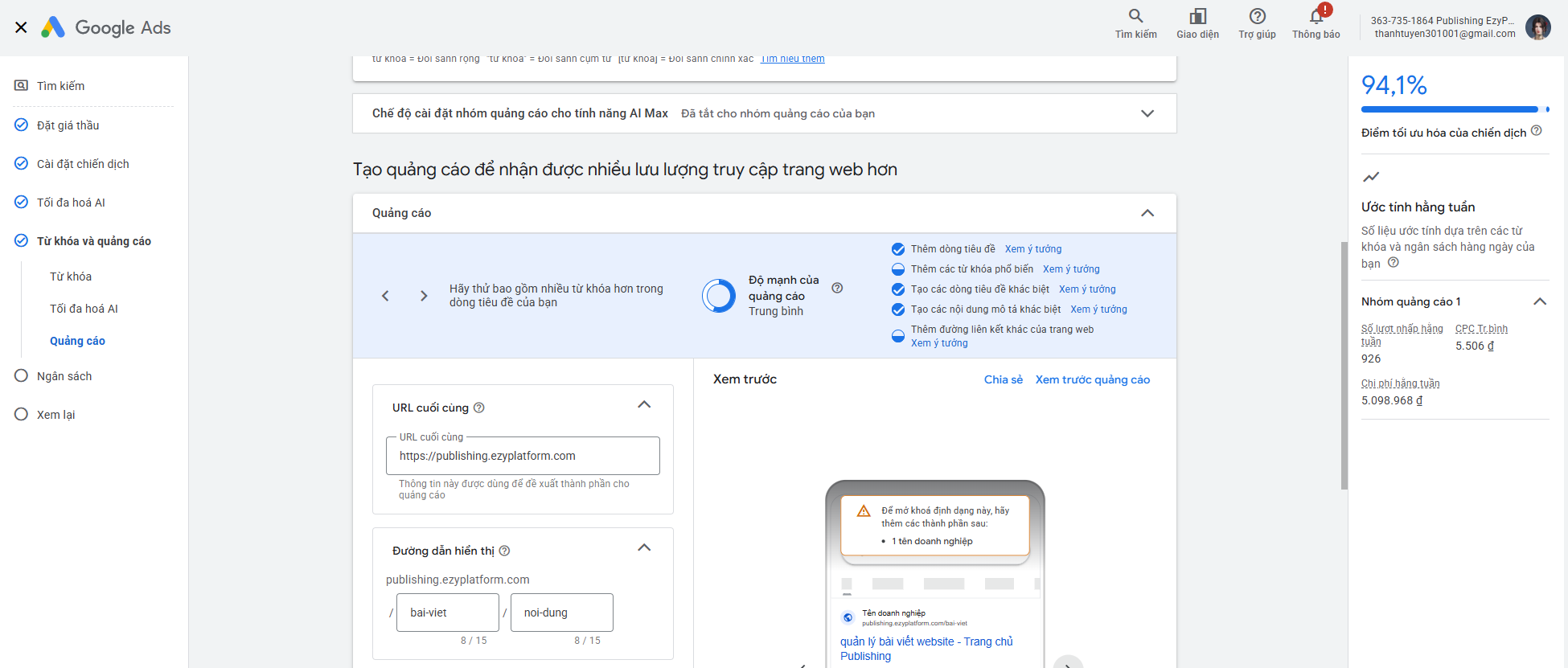Click the URL cuối cùng input field
The height and width of the screenshot is (668, 1568).
click(523, 456)
